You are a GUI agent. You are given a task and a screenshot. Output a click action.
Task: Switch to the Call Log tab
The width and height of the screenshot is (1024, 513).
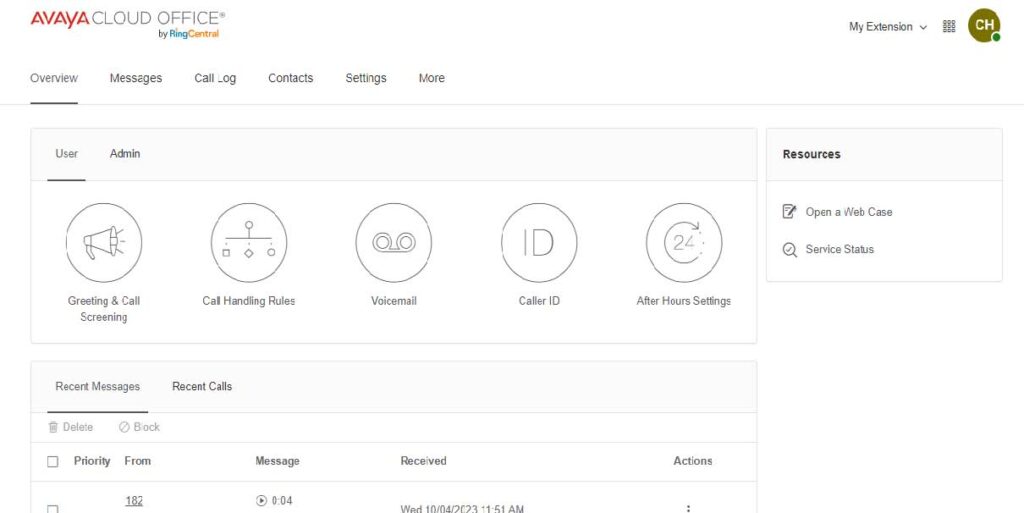point(215,78)
